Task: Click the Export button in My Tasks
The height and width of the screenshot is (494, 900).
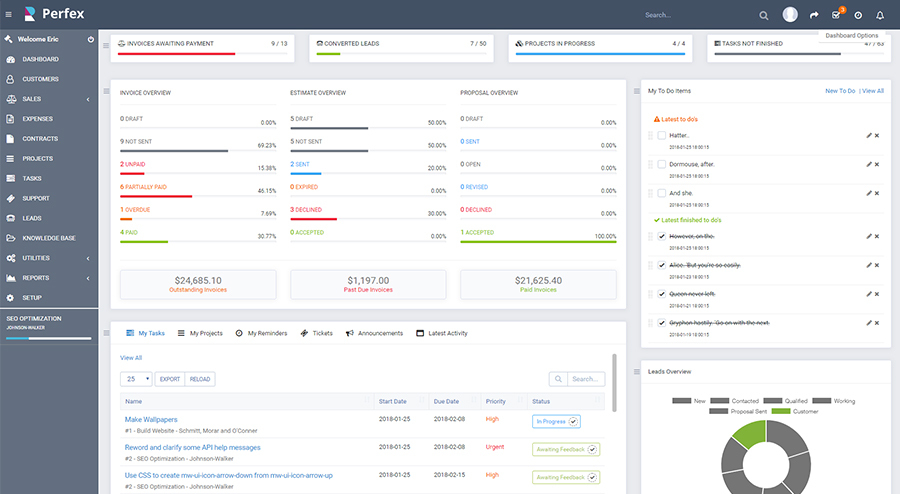Action: pos(170,379)
